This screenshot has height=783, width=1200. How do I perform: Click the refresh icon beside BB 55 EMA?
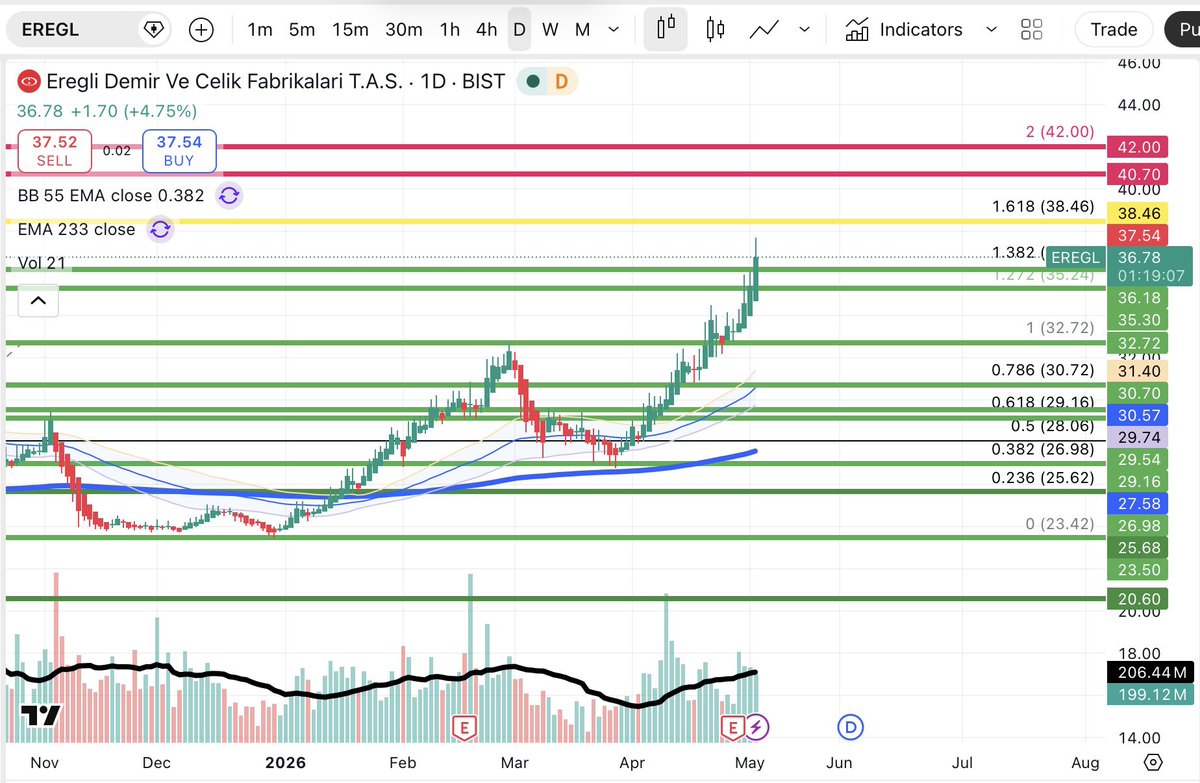229,196
